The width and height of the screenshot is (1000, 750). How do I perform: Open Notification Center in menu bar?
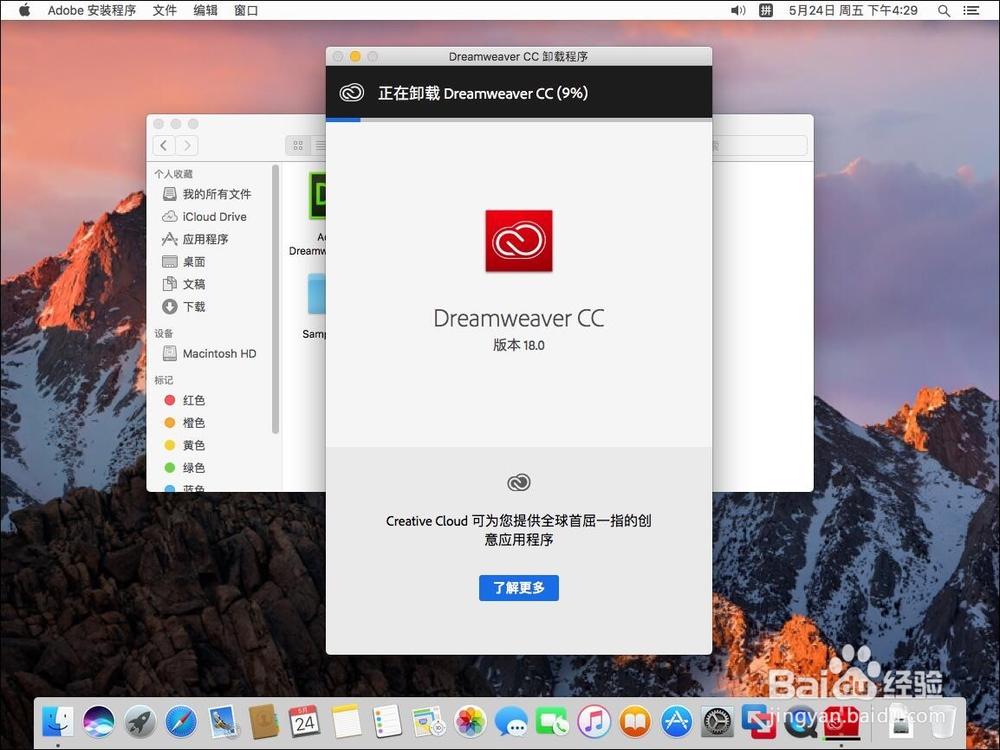971,10
